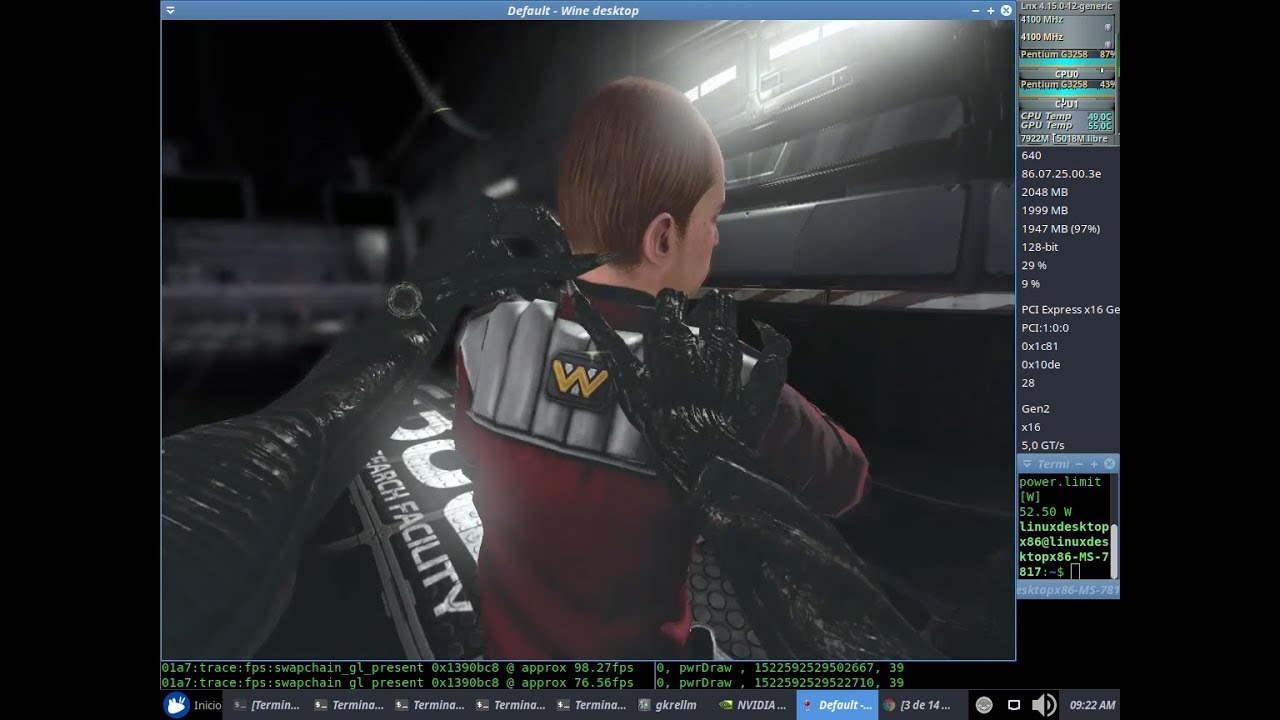The image size is (1280, 720).
Task: Click the NVIDIA icon in the taskbar
Action: [726, 705]
